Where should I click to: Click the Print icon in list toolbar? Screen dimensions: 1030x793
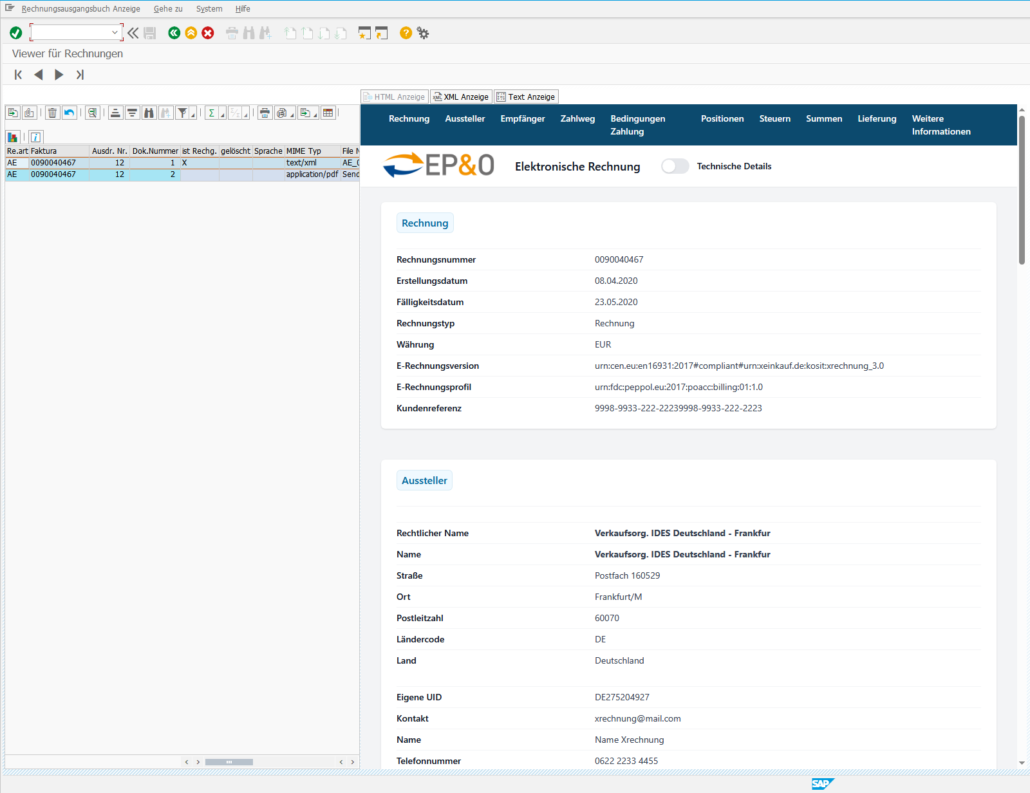(x=265, y=113)
